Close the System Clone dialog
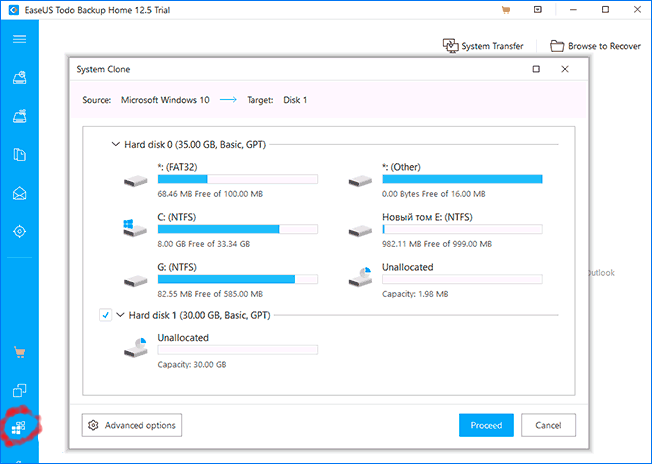Image resolution: width=652 pixels, height=464 pixels. (565, 69)
